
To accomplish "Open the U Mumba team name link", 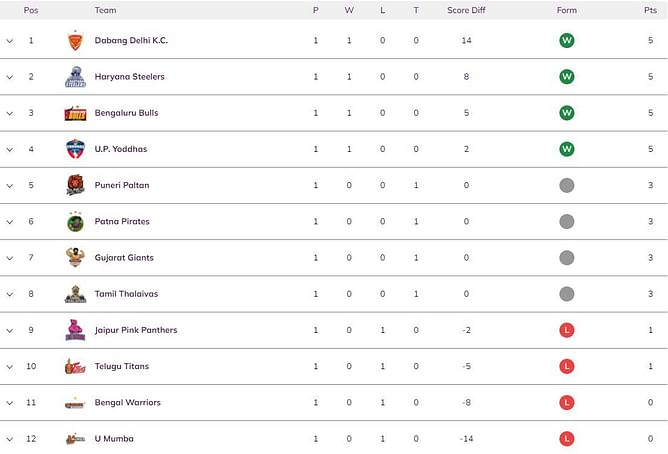I will [x=114, y=439].
